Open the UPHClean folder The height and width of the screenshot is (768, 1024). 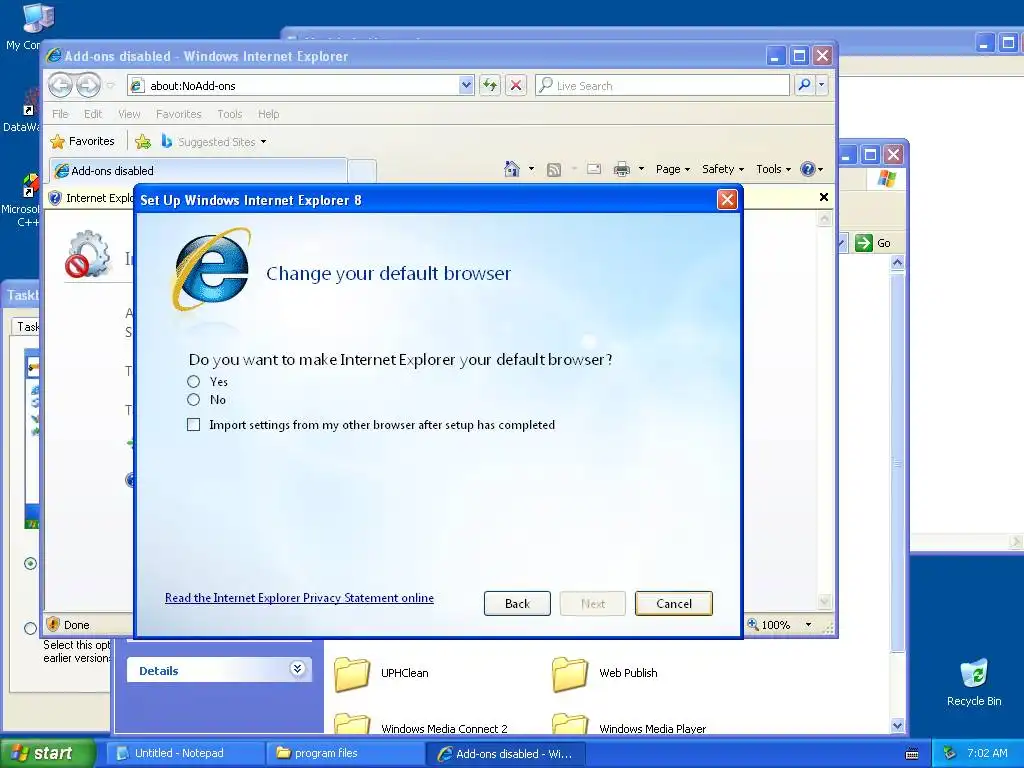point(381,673)
